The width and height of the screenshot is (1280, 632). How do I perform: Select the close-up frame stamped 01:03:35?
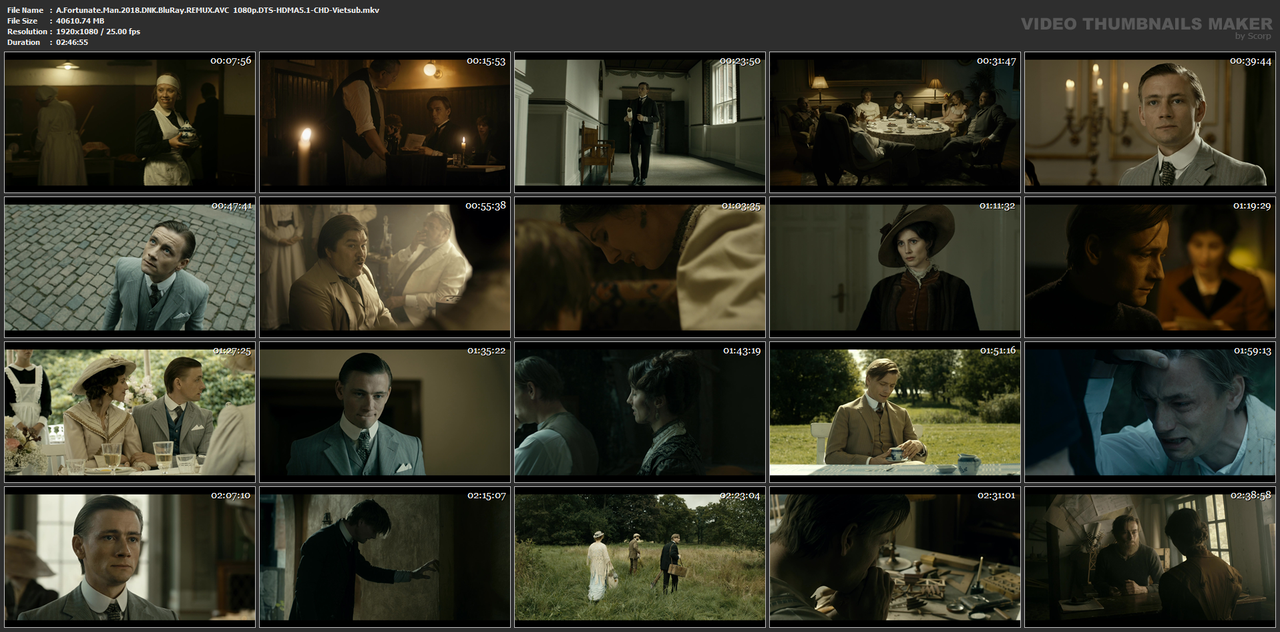[640, 267]
